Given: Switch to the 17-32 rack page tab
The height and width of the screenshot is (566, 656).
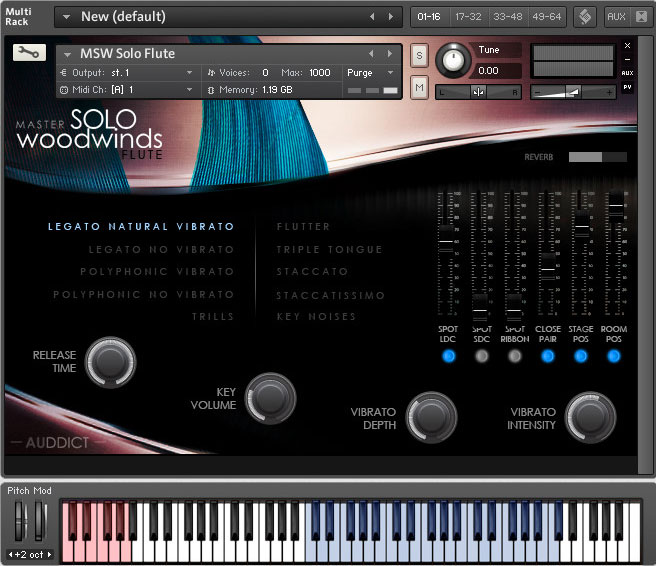Looking at the screenshot, I should tap(466, 17).
